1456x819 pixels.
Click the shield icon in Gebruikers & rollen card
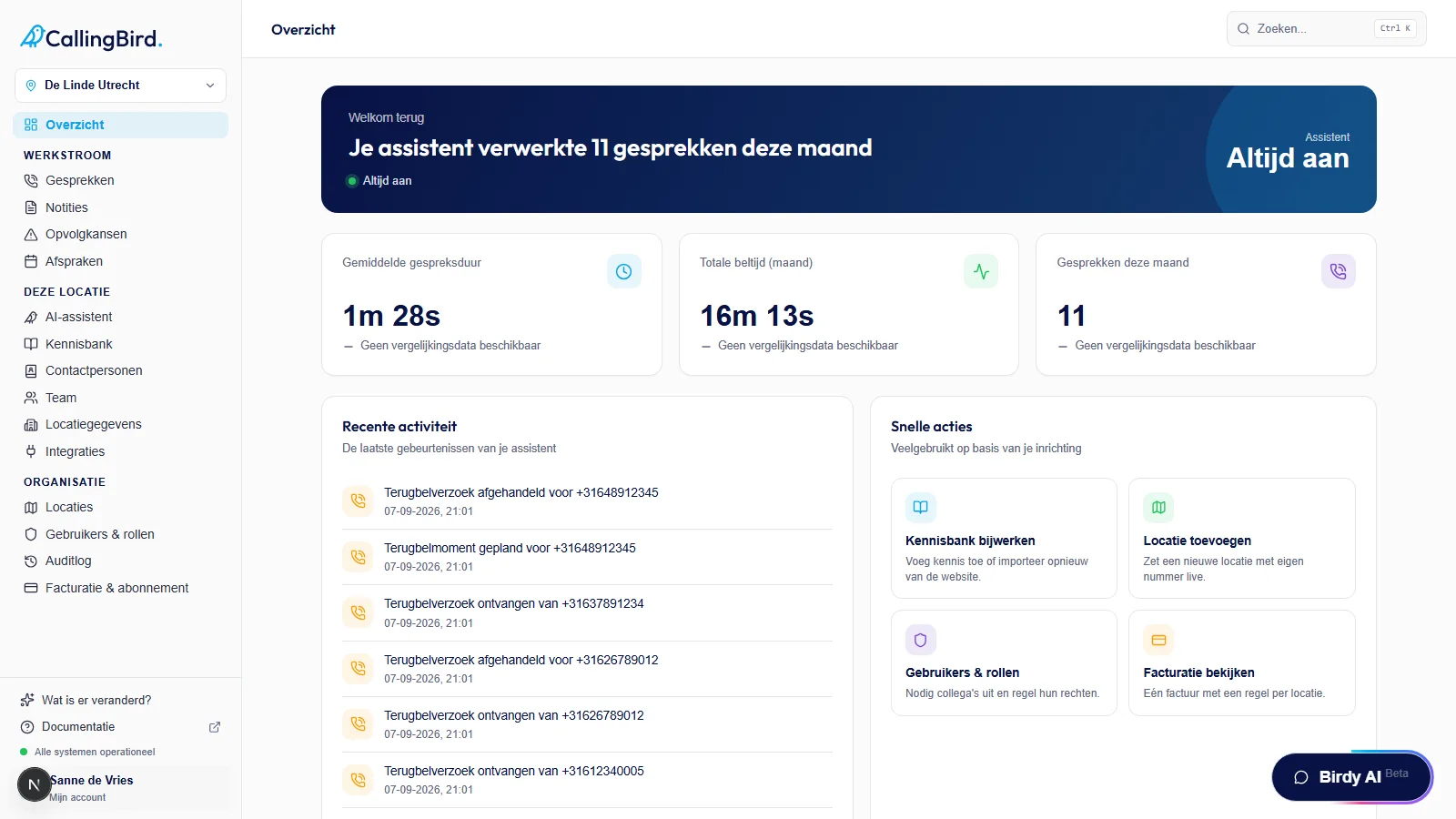pyautogui.click(x=921, y=640)
